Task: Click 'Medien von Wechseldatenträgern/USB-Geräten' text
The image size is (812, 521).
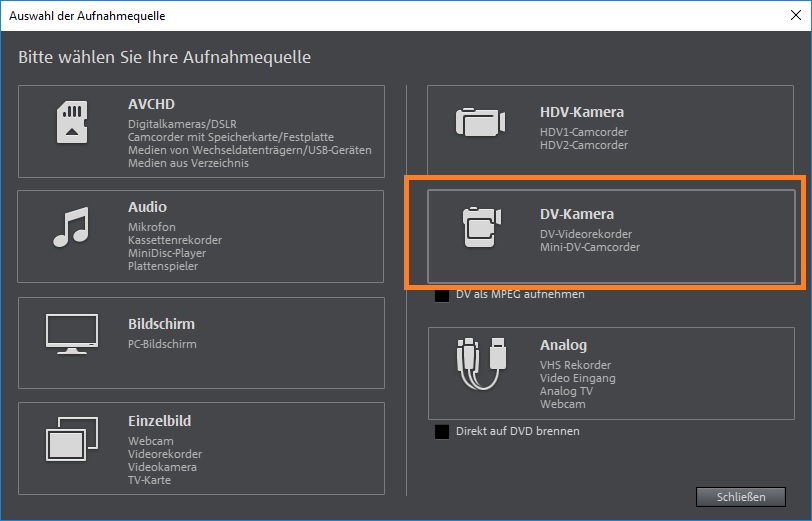Action: point(250,150)
